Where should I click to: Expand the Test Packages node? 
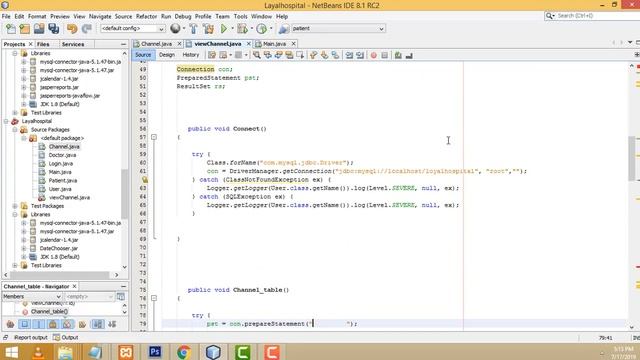click(15, 206)
